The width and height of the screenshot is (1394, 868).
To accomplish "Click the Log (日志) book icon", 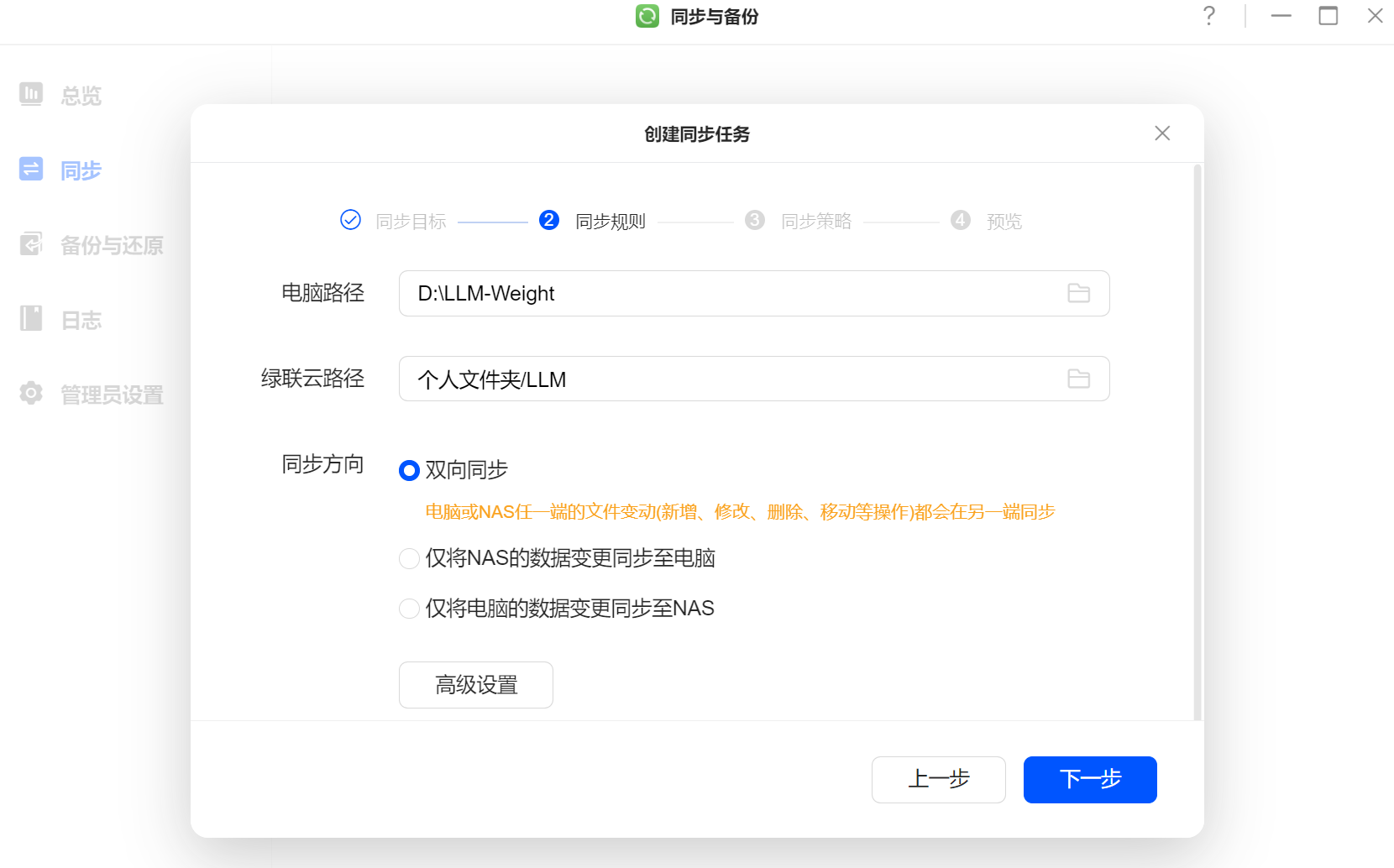I will click(31, 318).
